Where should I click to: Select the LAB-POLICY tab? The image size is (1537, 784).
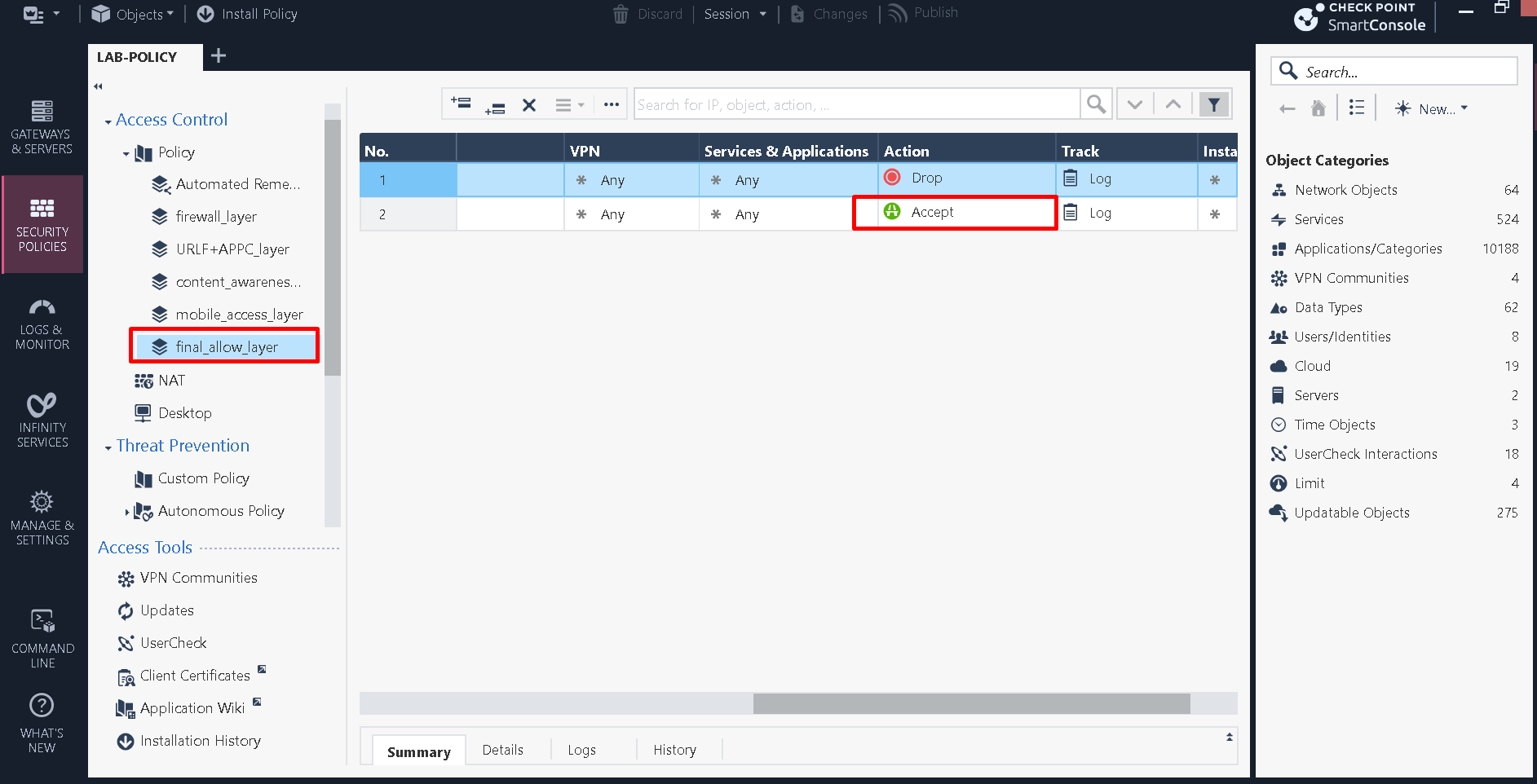(136, 57)
